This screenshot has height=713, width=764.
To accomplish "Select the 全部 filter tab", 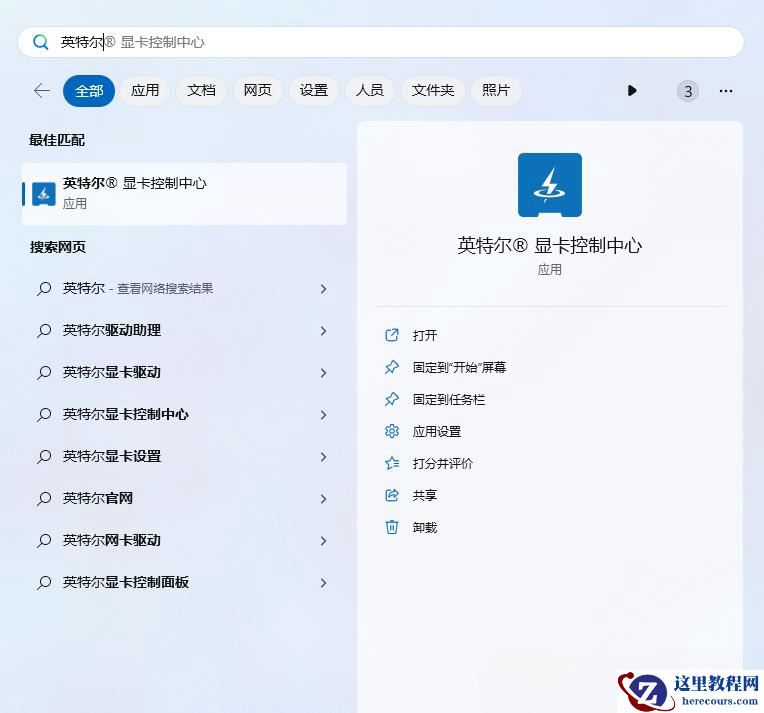I will [89, 91].
